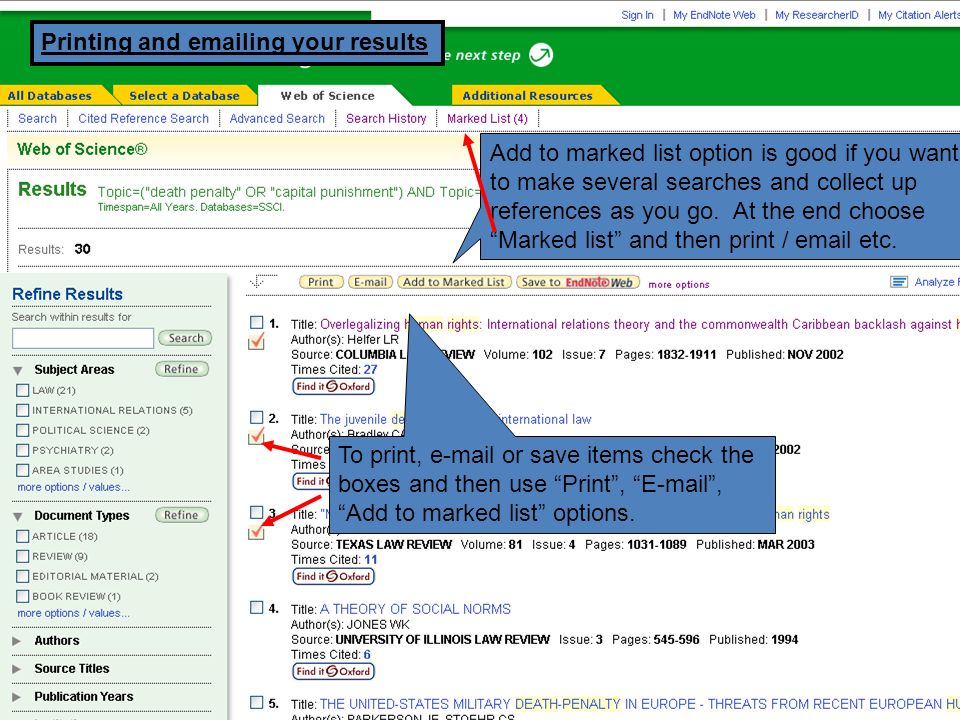Image resolution: width=960 pixels, height=720 pixels.
Task: Switch to Web of Science tab
Action: [x=328, y=96]
